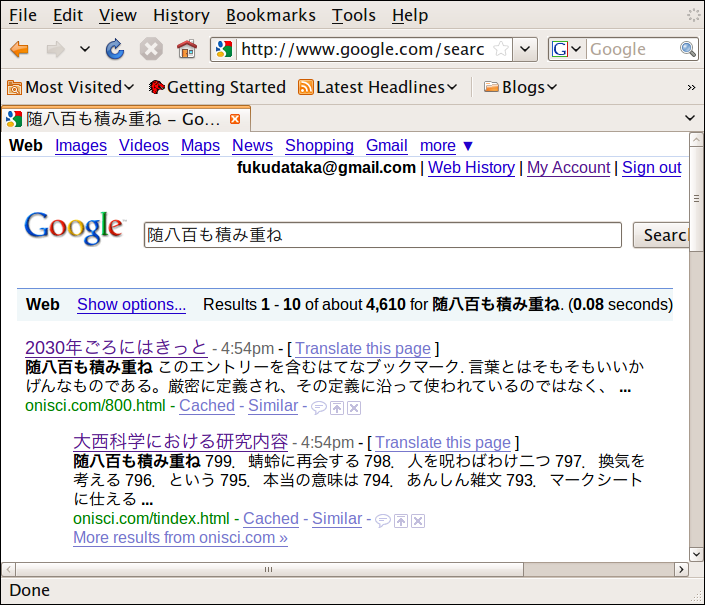Click the Show options... link

pos(131,305)
